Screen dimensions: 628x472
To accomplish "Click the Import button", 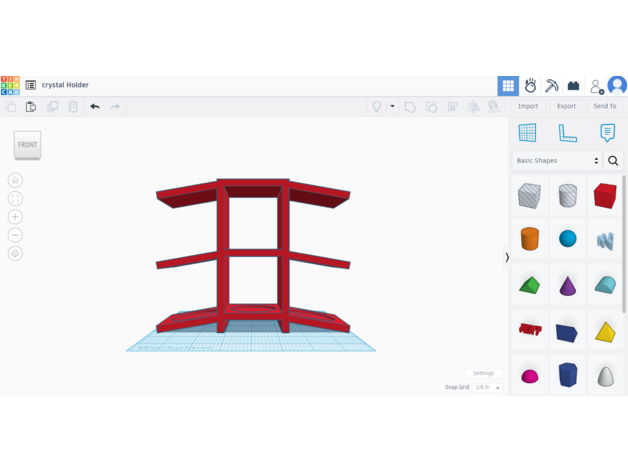I will pyautogui.click(x=528, y=106).
